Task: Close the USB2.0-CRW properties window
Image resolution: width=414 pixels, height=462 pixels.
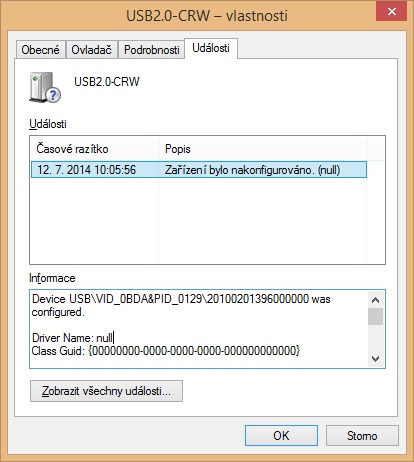Action: tap(392, 12)
